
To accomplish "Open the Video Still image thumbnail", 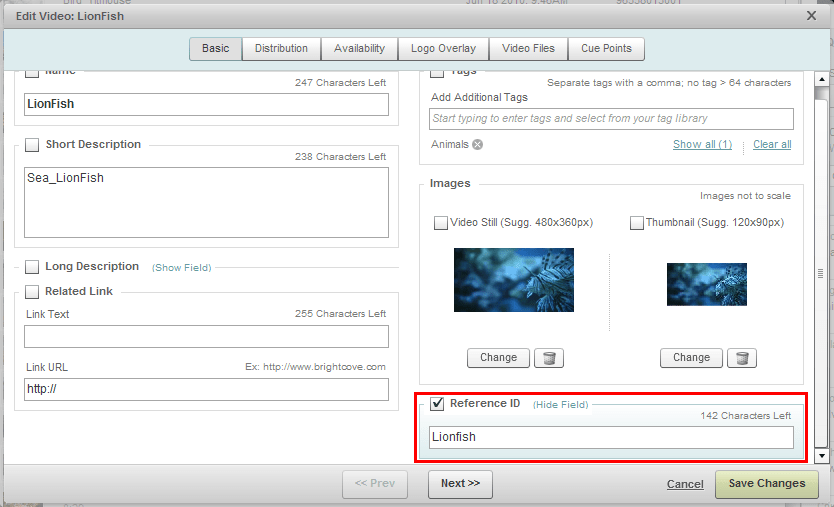I will tap(514, 280).
